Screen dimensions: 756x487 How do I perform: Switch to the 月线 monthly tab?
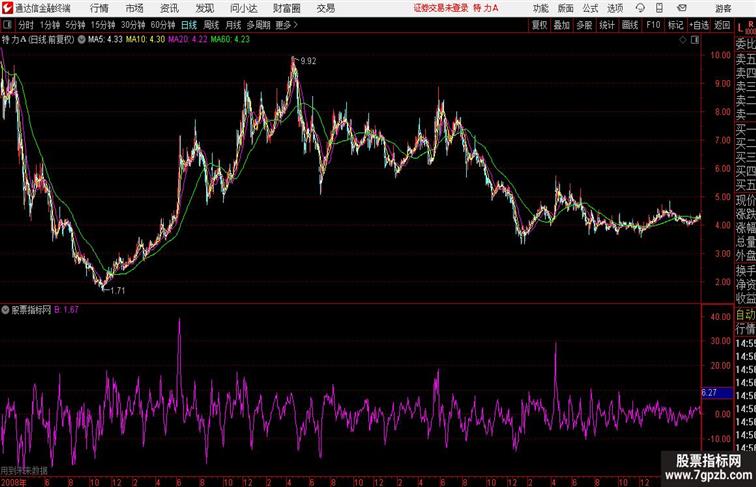(x=233, y=25)
